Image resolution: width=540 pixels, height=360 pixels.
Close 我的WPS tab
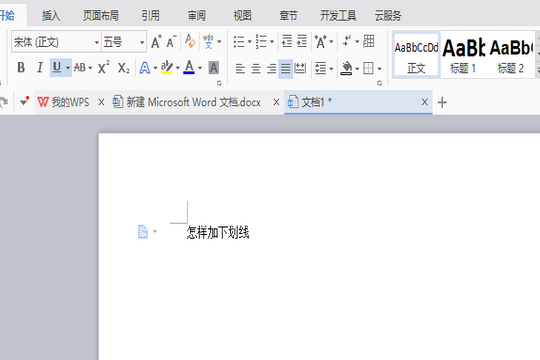point(101,102)
